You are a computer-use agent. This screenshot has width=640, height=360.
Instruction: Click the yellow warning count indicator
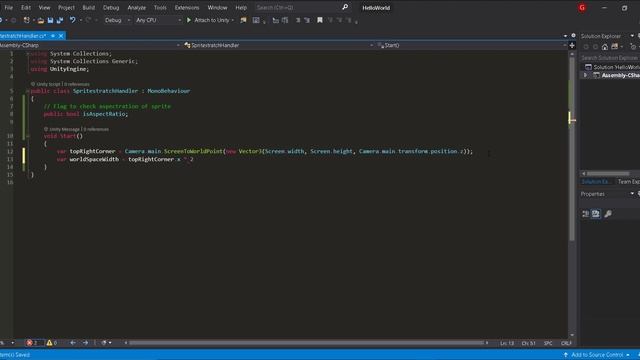point(52,343)
